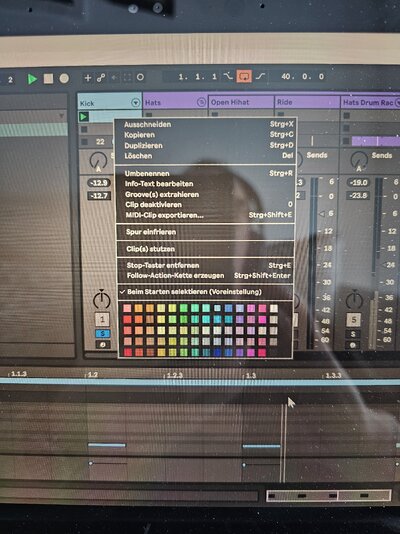
Task: Click the Session Record circle icon
Action: pyautogui.click(x=140, y=77)
